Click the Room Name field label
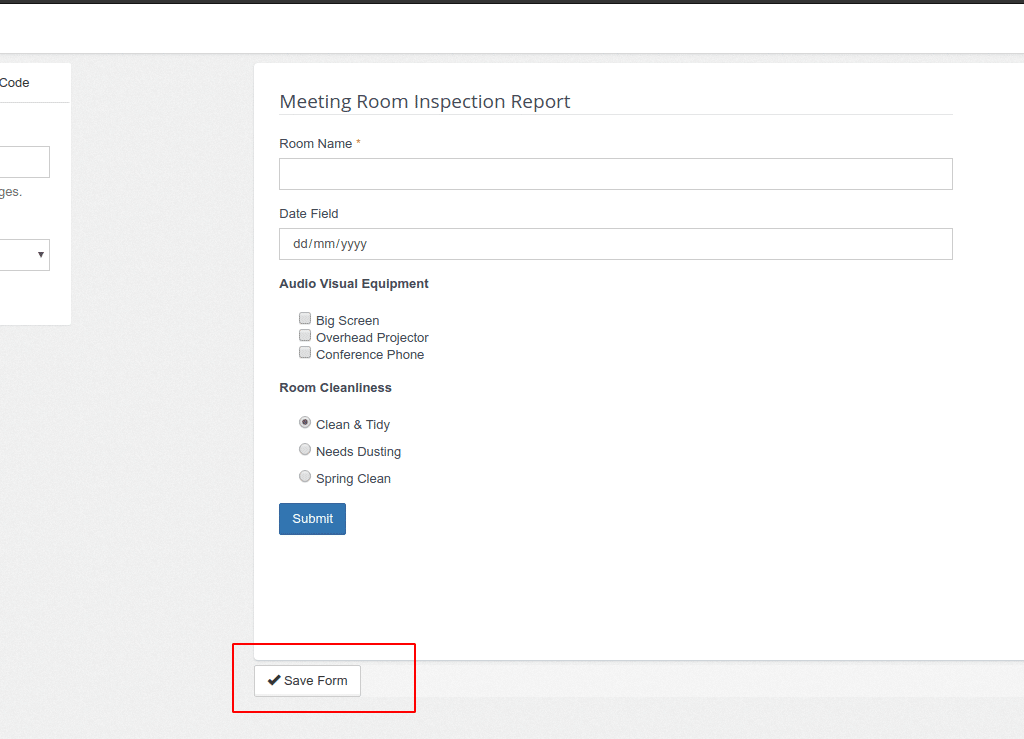The width and height of the screenshot is (1024, 739). click(x=315, y=144)
